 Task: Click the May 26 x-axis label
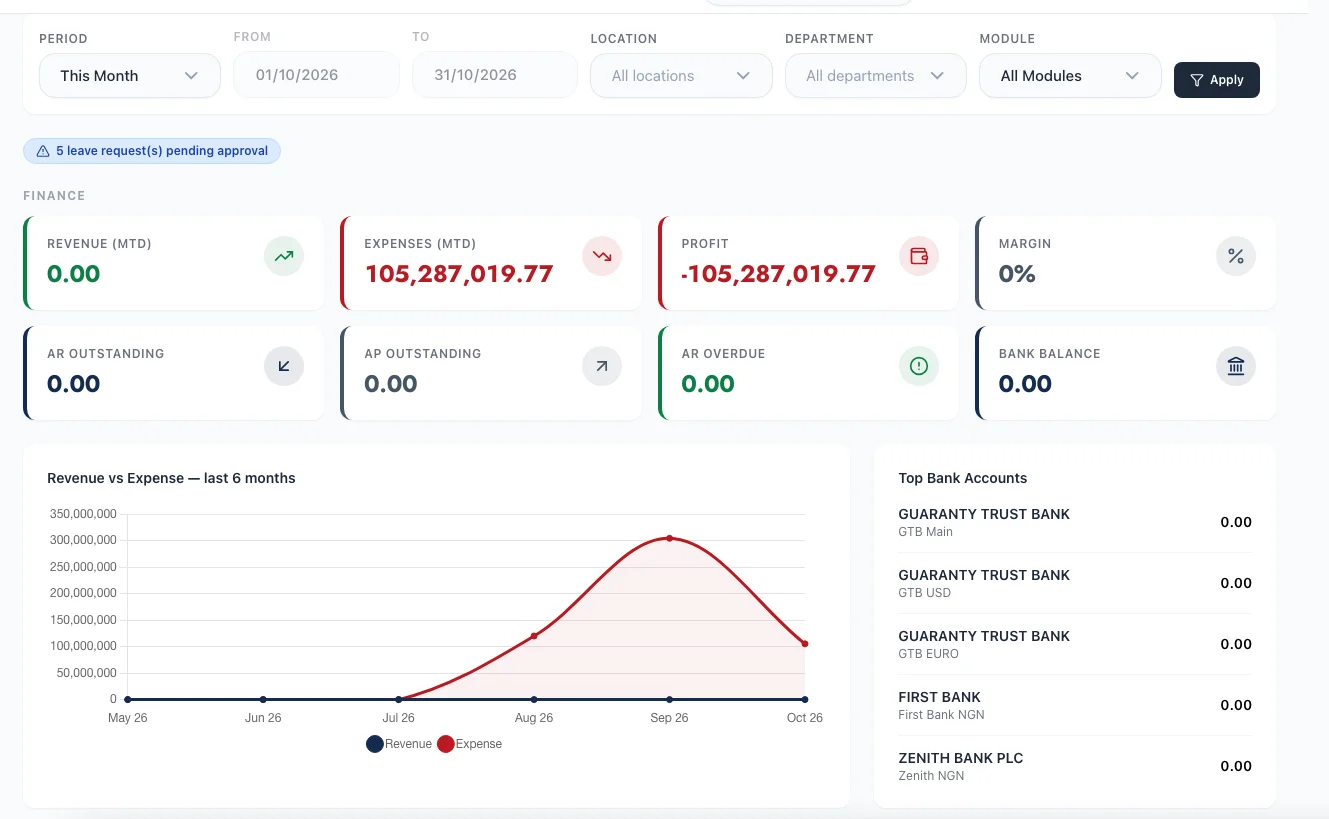tap(127, 718)
